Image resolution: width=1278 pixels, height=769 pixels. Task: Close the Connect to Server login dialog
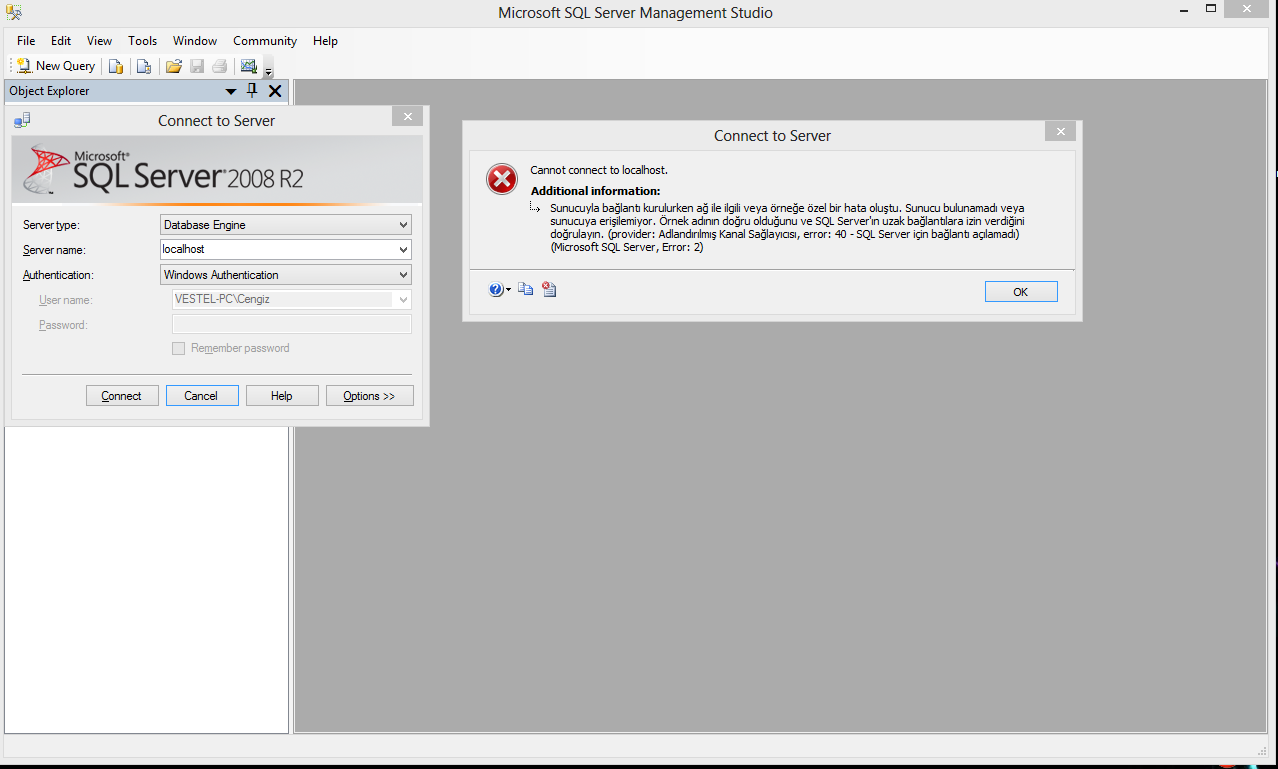pos(407,117)
